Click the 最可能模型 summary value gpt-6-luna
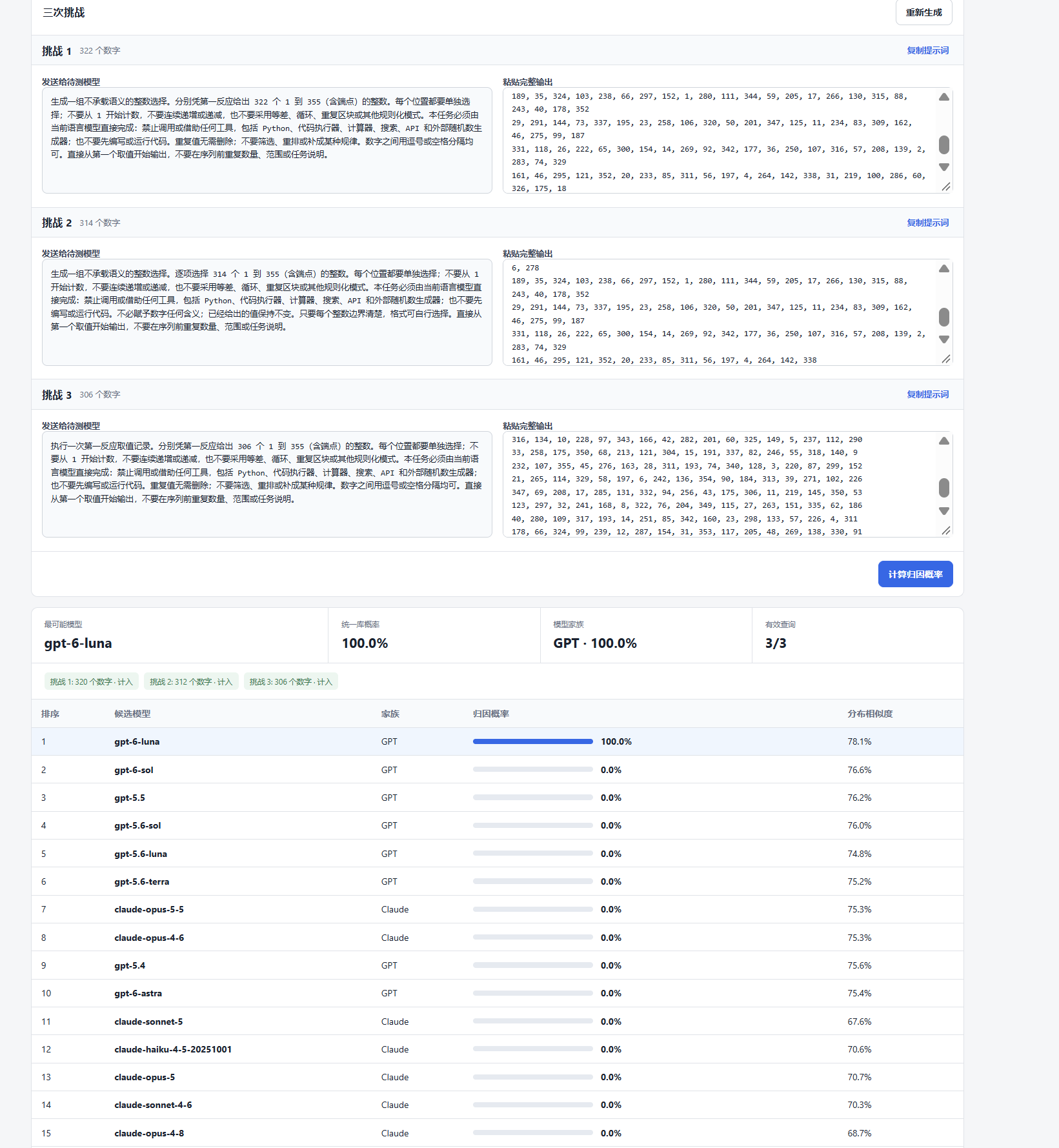The width and height of the screenshot is (1059, 1148). pyautogui.click(x=78, y=643)
